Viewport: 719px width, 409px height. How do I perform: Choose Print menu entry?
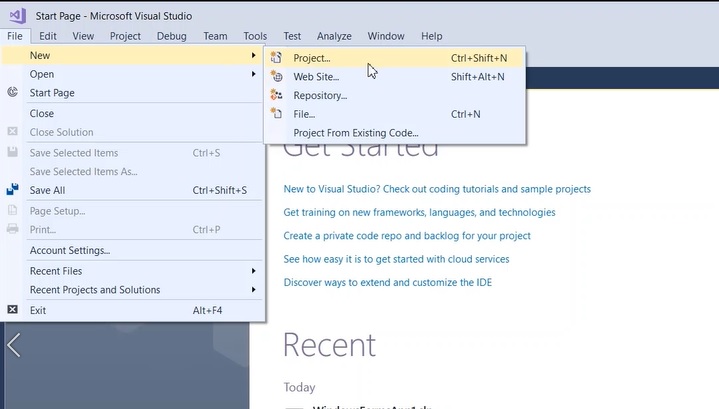(x=132, y=229)
